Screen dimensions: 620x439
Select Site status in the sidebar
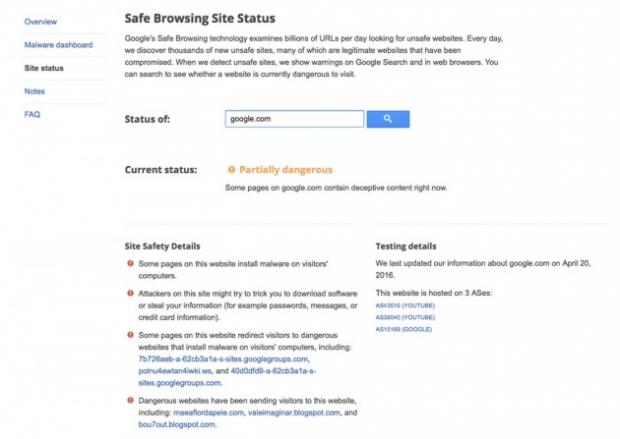(44, 68)
